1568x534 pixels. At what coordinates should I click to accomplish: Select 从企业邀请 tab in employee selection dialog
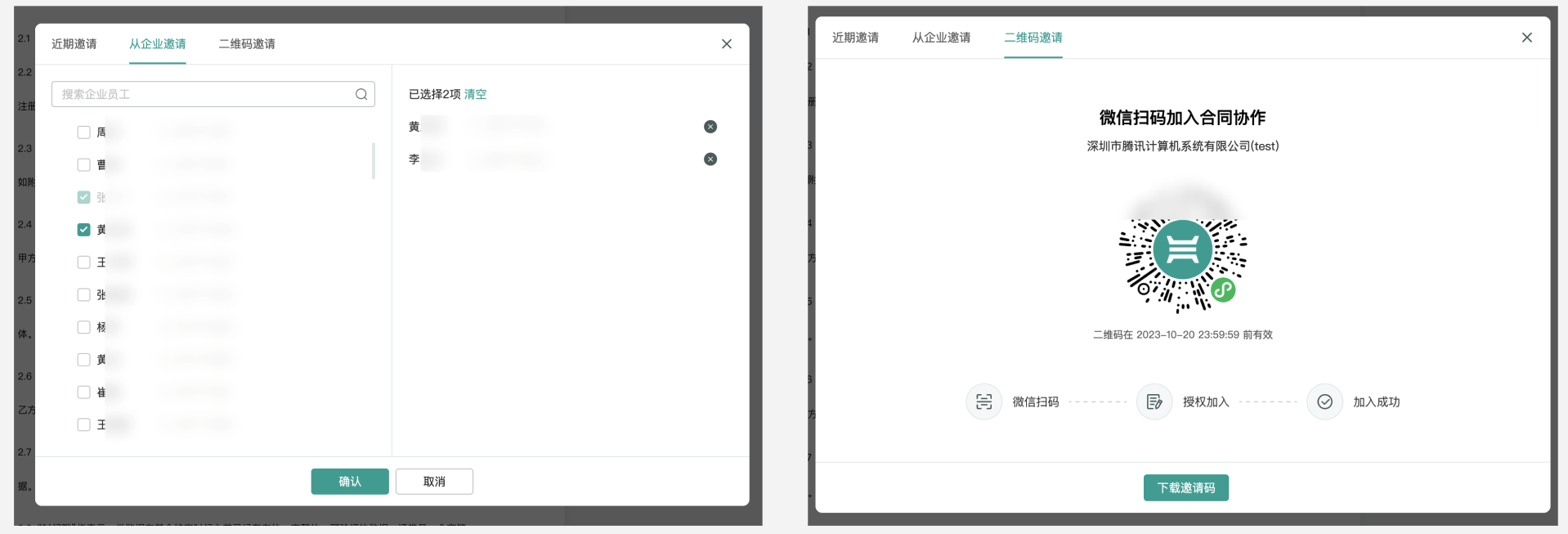tap(158, 44)
